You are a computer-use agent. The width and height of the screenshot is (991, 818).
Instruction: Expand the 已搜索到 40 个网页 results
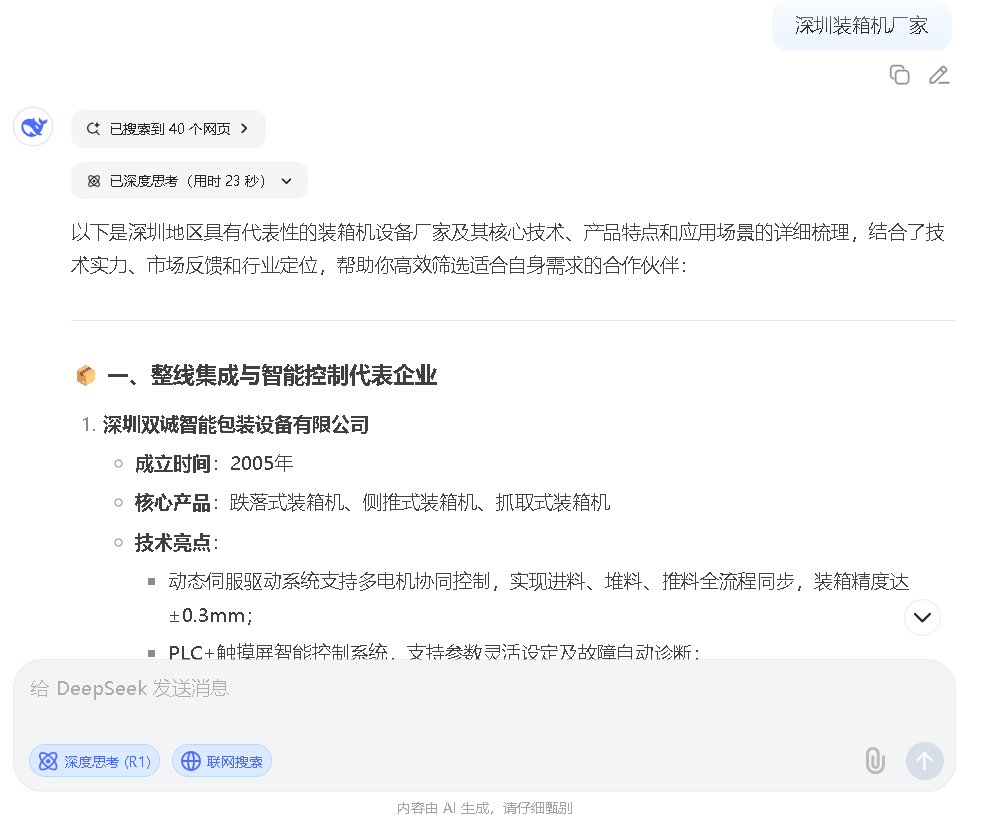pos(168,129)
